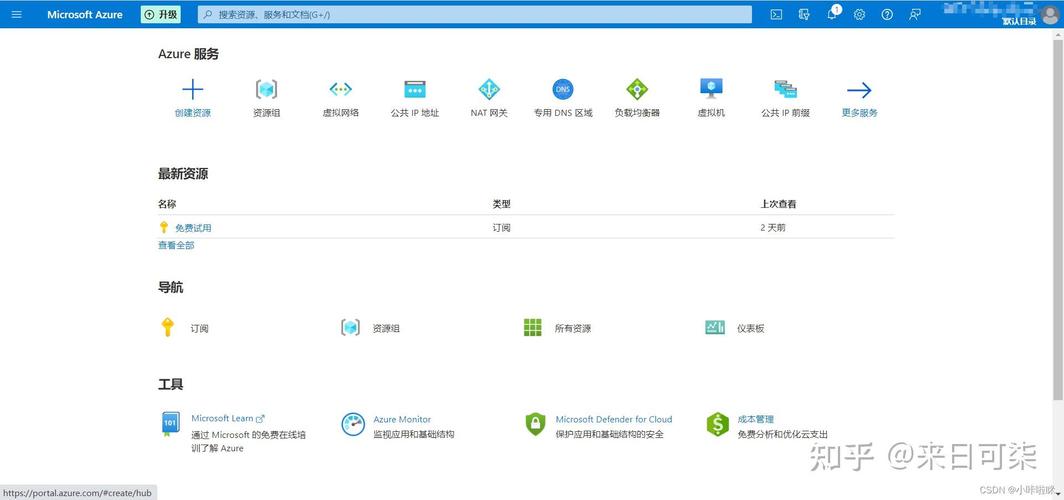Open the 资源组 icon under 导航
Screen dimensions: 1064x500
tap(350, 328)
